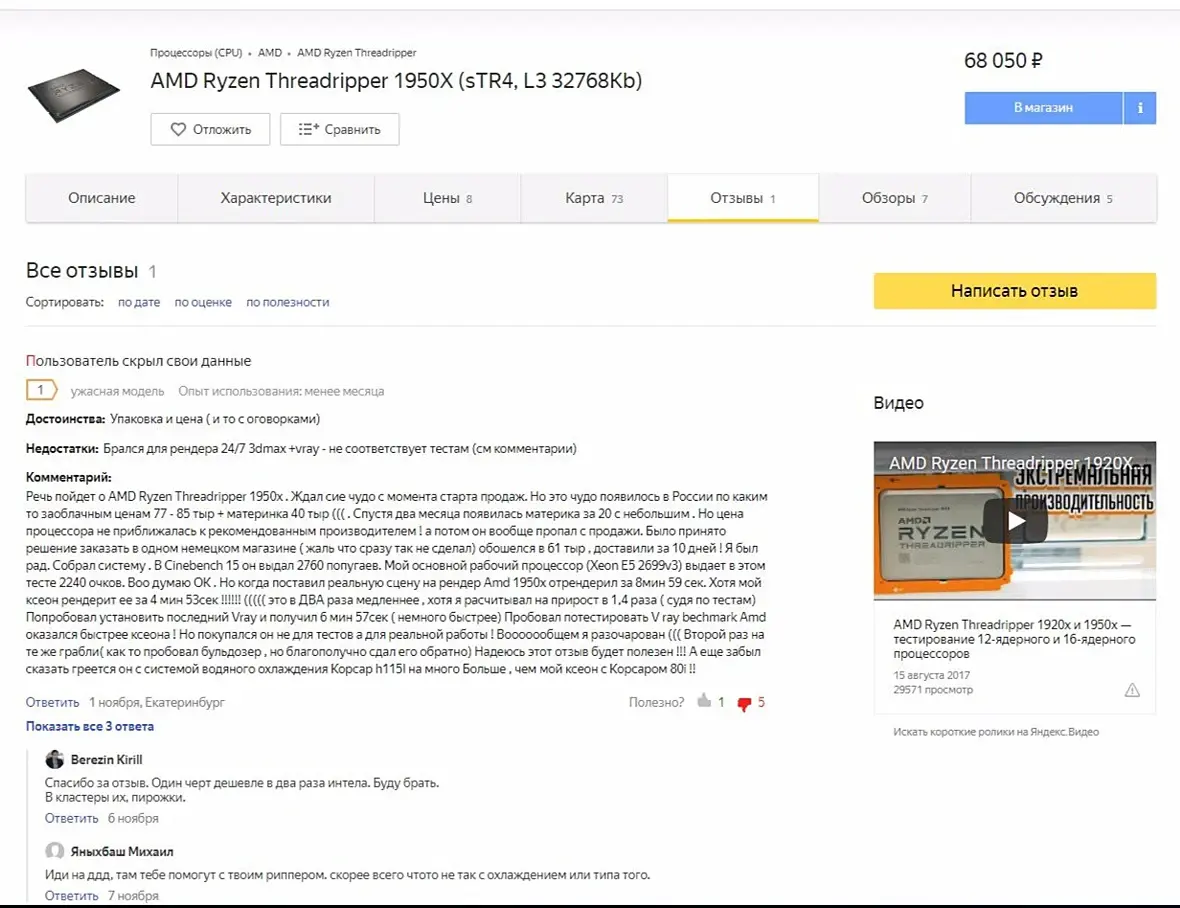1180x908 pixels.
Task: Open the Карта tab
Action: pyautogui.click(x=594, y=198)
